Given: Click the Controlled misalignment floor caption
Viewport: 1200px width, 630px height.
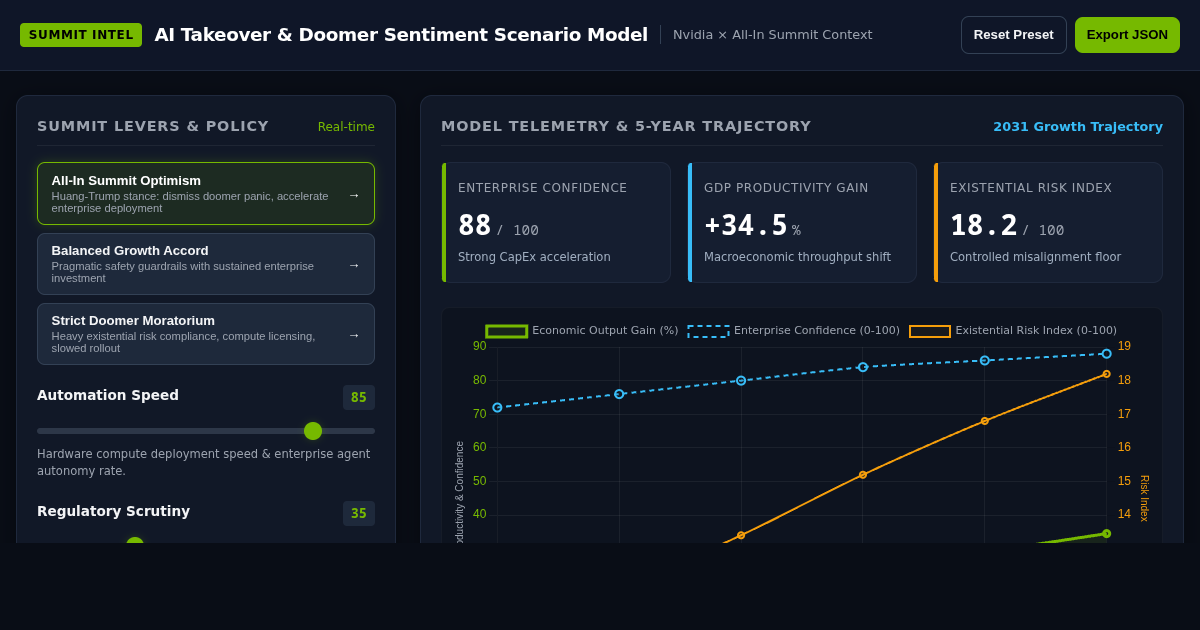Looking at the screenshot, I should click(x=1035, y=257).
